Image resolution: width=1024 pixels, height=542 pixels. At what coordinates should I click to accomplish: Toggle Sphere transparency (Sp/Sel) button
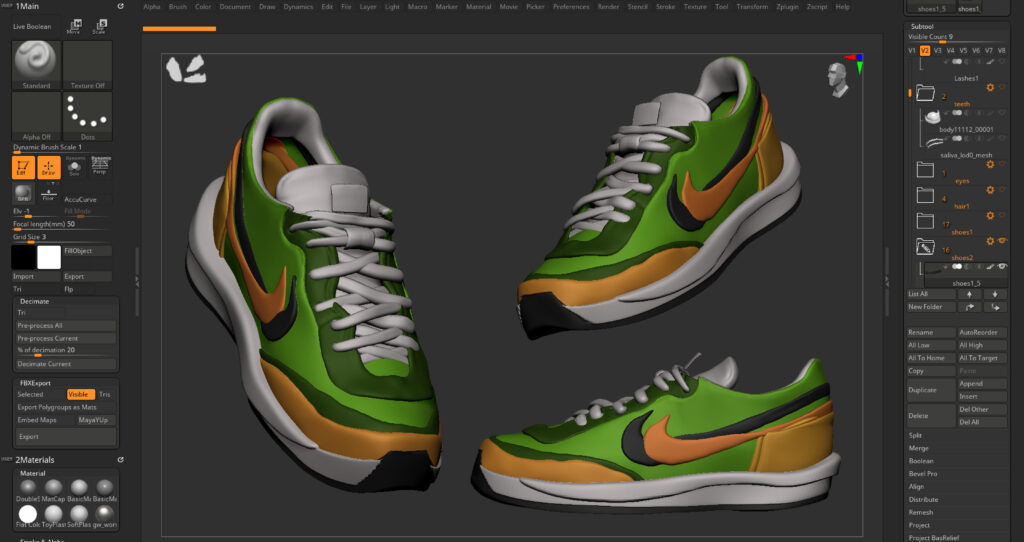coord(23,194)
